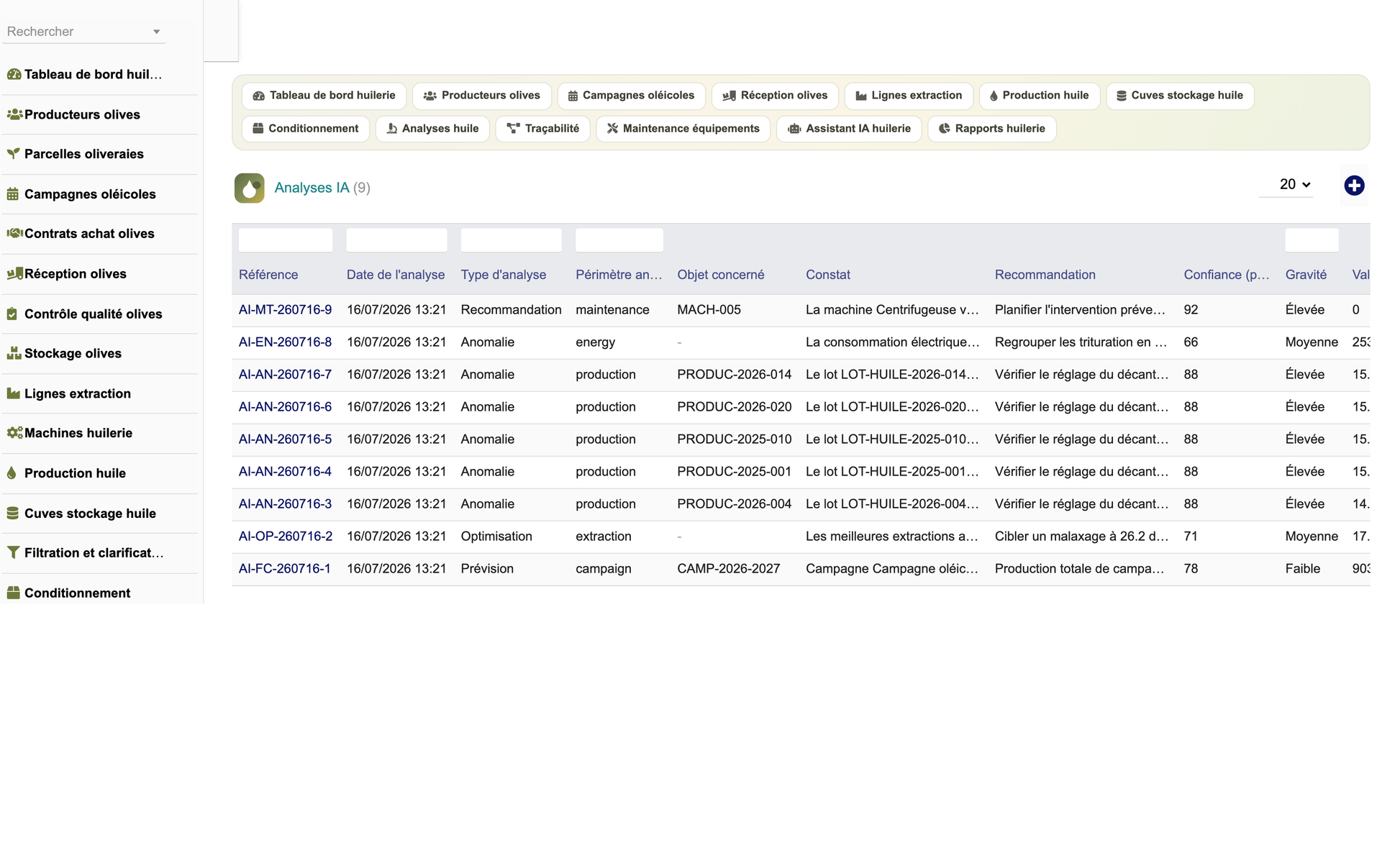Click the Cuves stockage huile sidebar database icon
1400x866 pixels.
coord(13,514)
